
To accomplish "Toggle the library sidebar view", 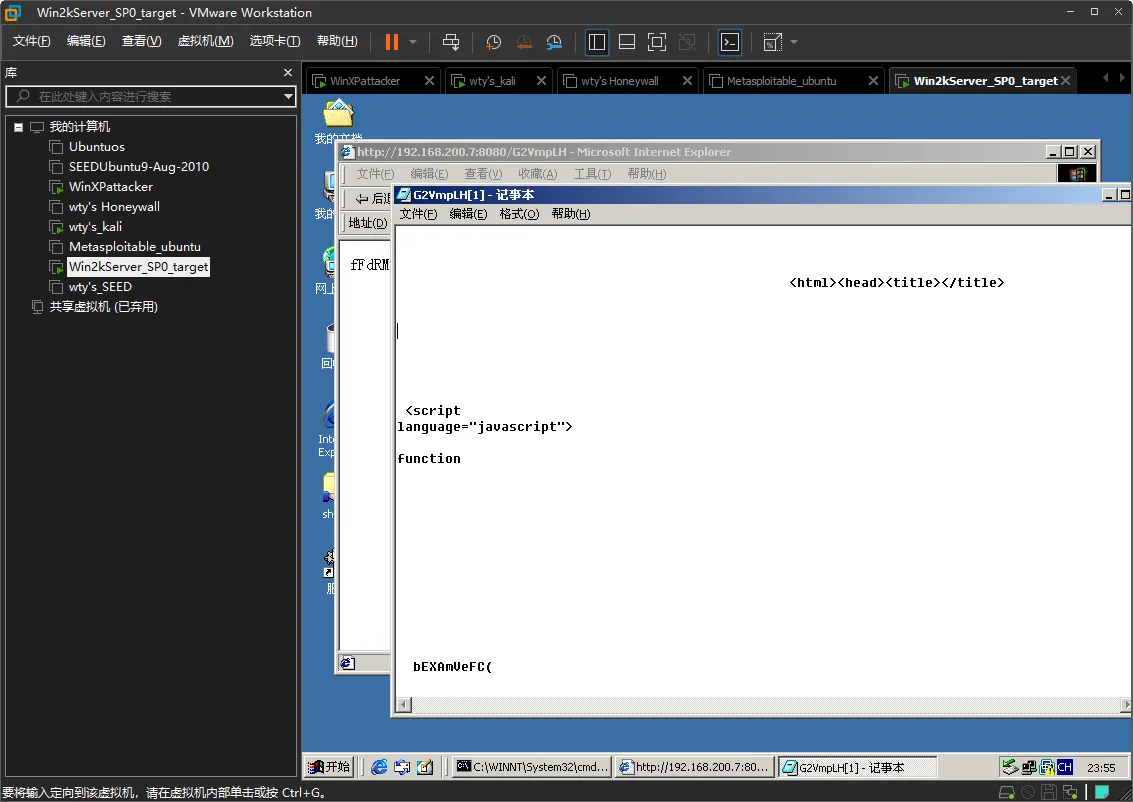I will pyautogui.click(x=597, y=42).
